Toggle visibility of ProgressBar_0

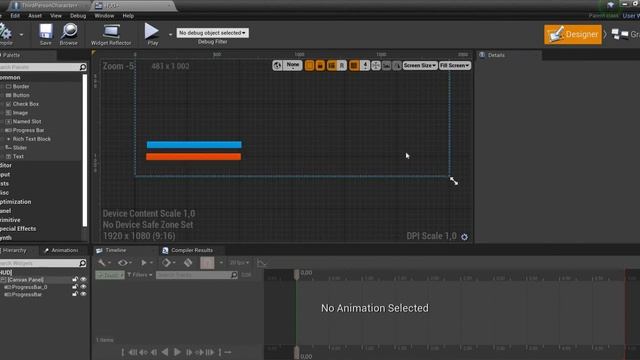pyautogui.click(x=84, y=287)
